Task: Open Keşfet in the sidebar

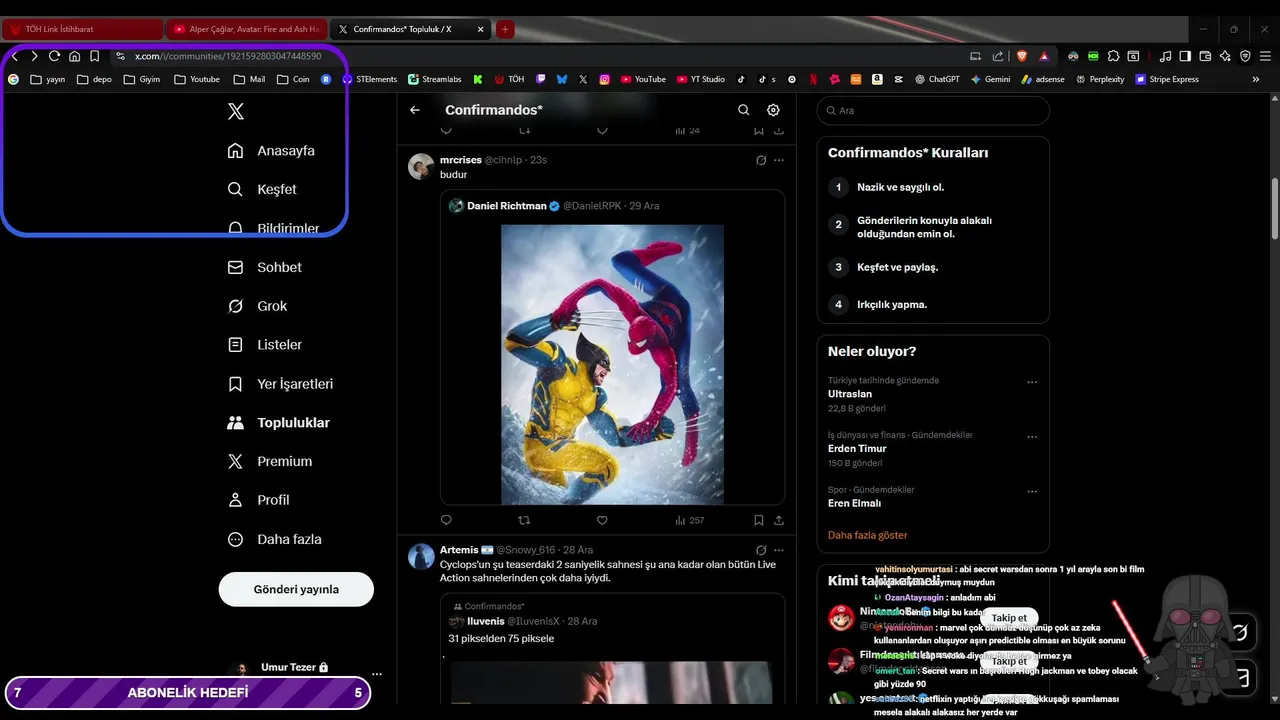Action: click(262, 189)
